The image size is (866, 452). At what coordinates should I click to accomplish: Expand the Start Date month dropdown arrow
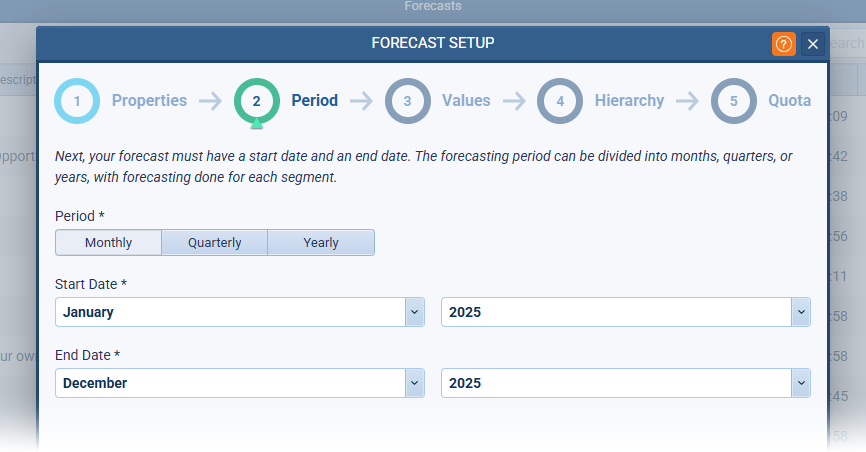(x=415, y=312)
